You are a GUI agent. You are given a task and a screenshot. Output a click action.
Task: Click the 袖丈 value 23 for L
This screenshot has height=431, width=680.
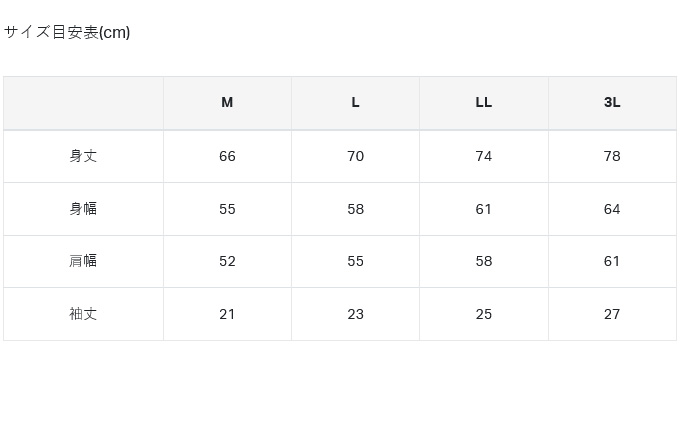click(355, 314)
